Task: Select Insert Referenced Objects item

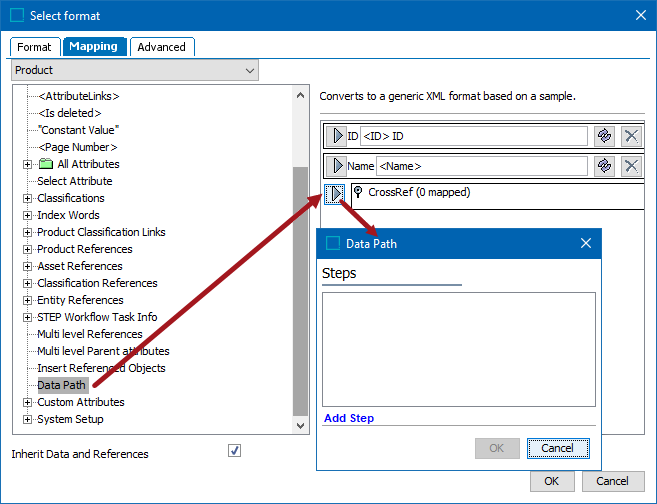Action: click(x=101, y=368)
